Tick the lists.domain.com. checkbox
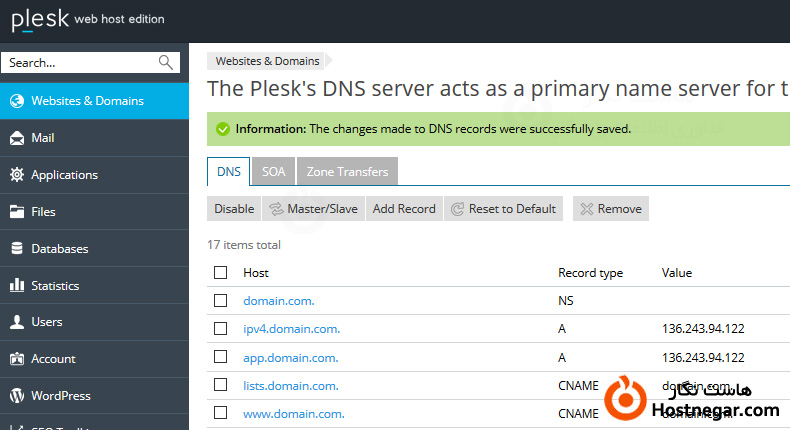 [x=221, y=385]
